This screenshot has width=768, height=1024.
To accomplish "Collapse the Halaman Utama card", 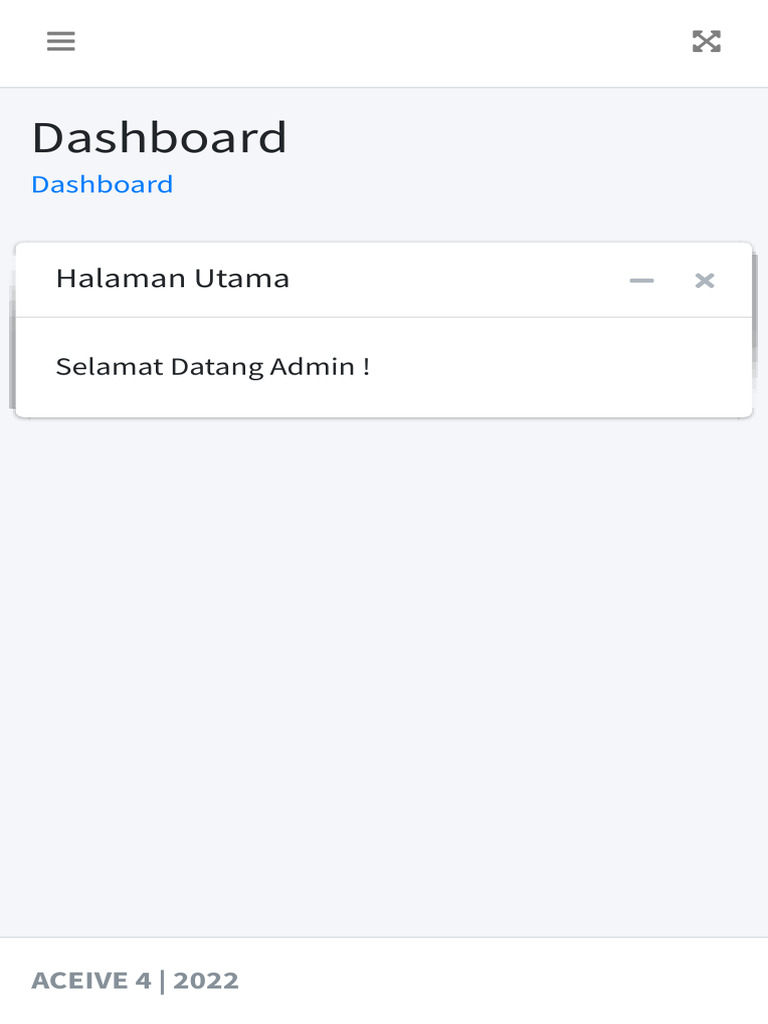I will coord(641,281).
